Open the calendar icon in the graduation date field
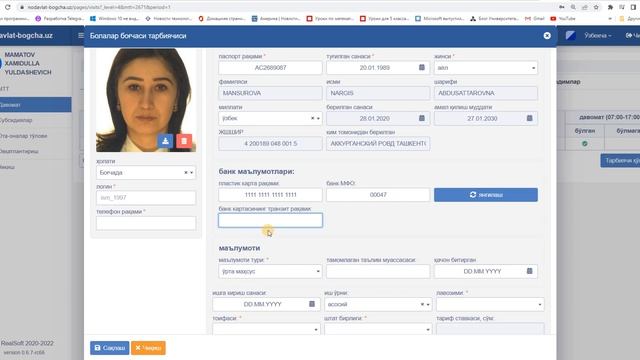Viewport: 640px width, 360px height. 529,271
